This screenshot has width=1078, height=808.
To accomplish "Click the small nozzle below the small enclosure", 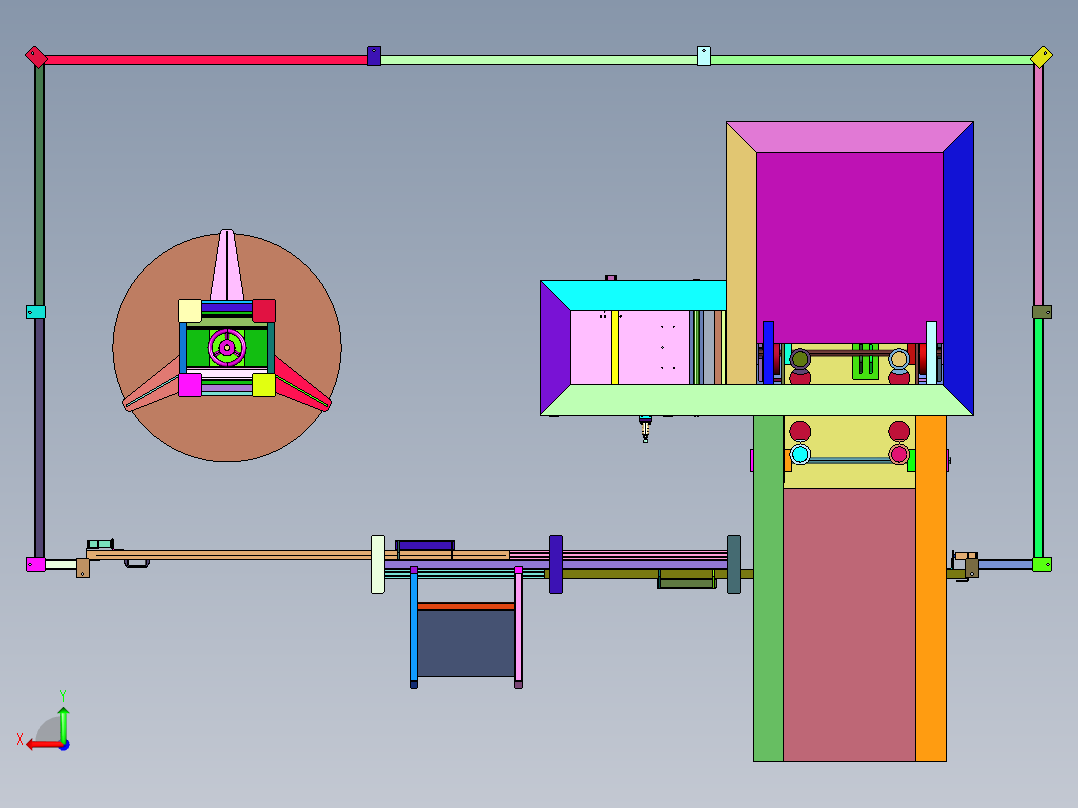I will [x=645, y=429].
